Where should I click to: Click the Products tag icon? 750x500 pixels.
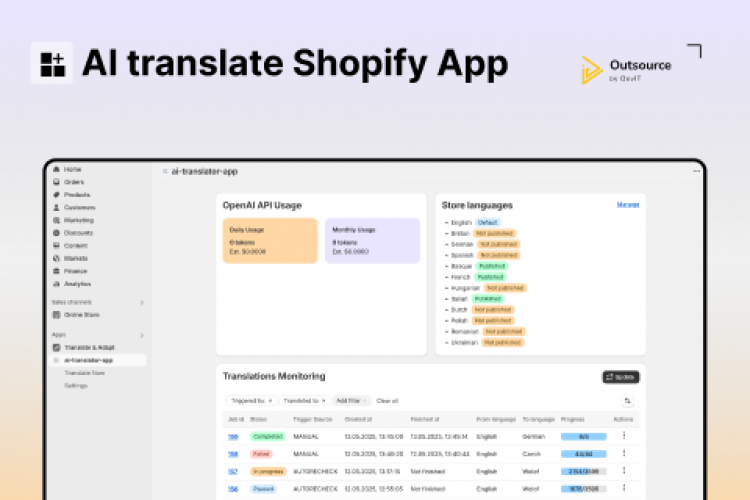point(56,195)
